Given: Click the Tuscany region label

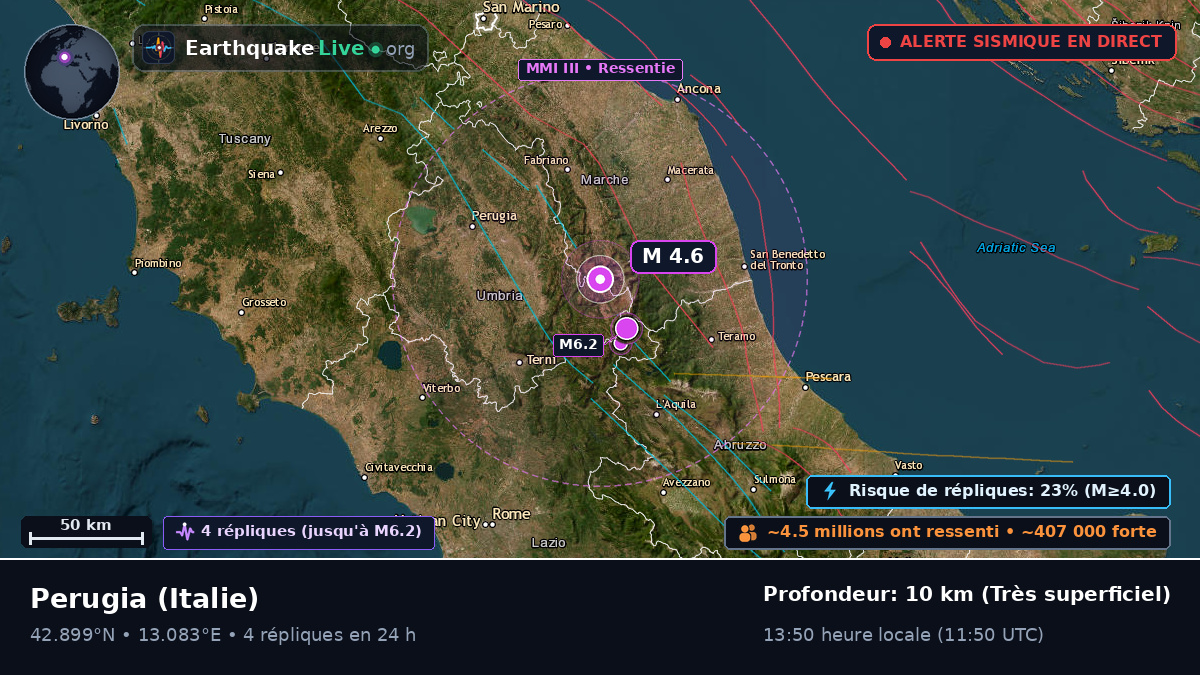Looking at the screenshot, I should point(245,139).
